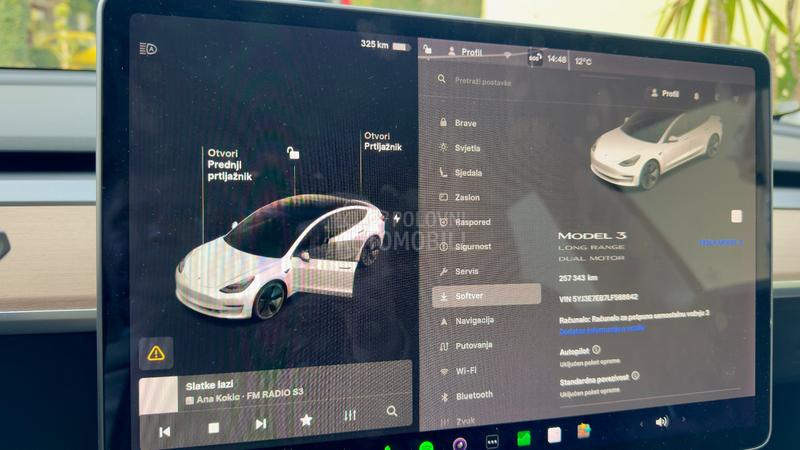Tap the battery level icon

click(401, 47)
